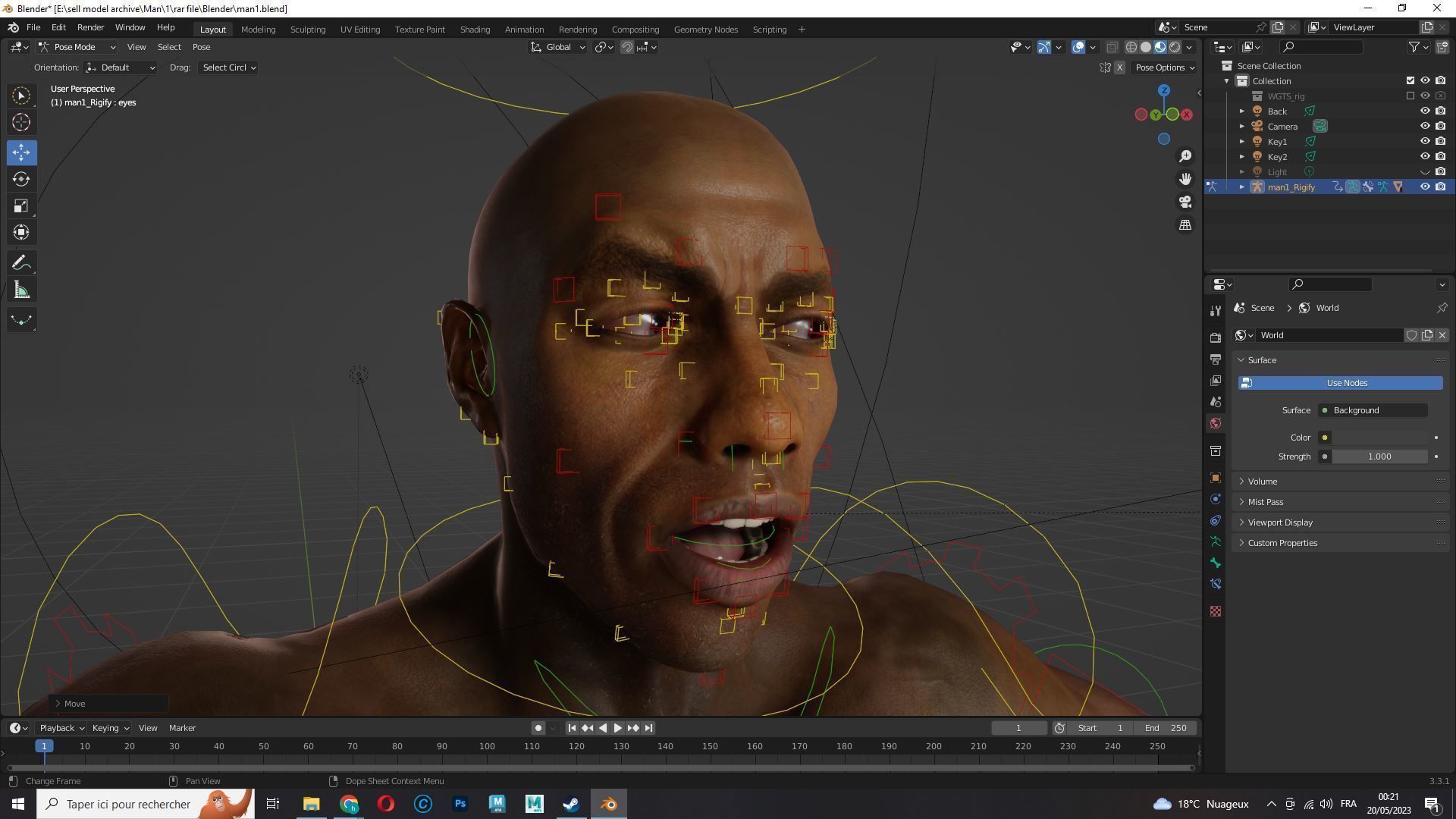The width and height of the screenshot is (1456, 819).
Task: Open the Pose Mode dropdown
Action: click(77, 47)
